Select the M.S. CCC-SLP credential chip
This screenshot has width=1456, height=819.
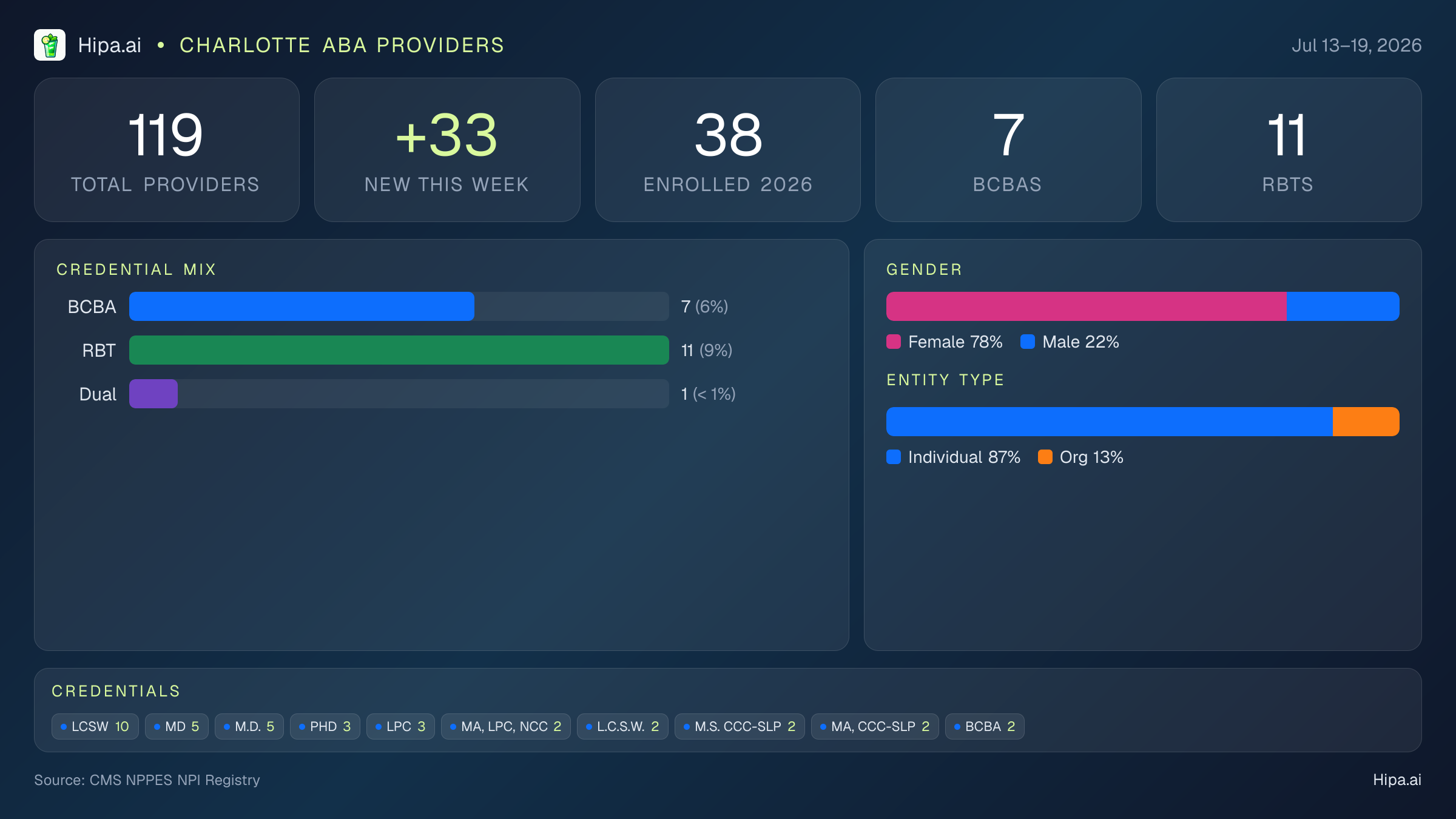740,726
